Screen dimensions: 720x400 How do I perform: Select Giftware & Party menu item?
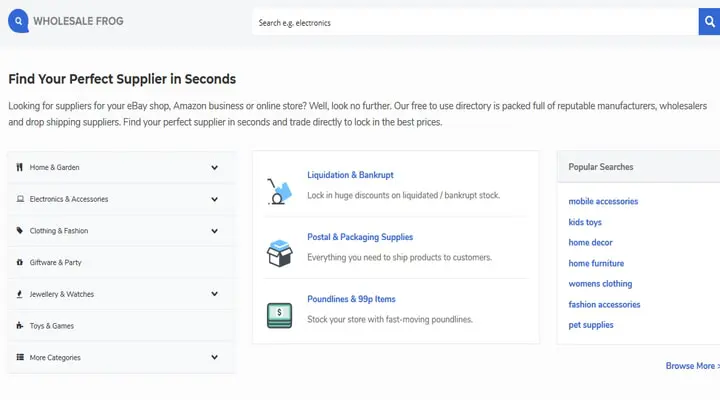tap(56, 262)
